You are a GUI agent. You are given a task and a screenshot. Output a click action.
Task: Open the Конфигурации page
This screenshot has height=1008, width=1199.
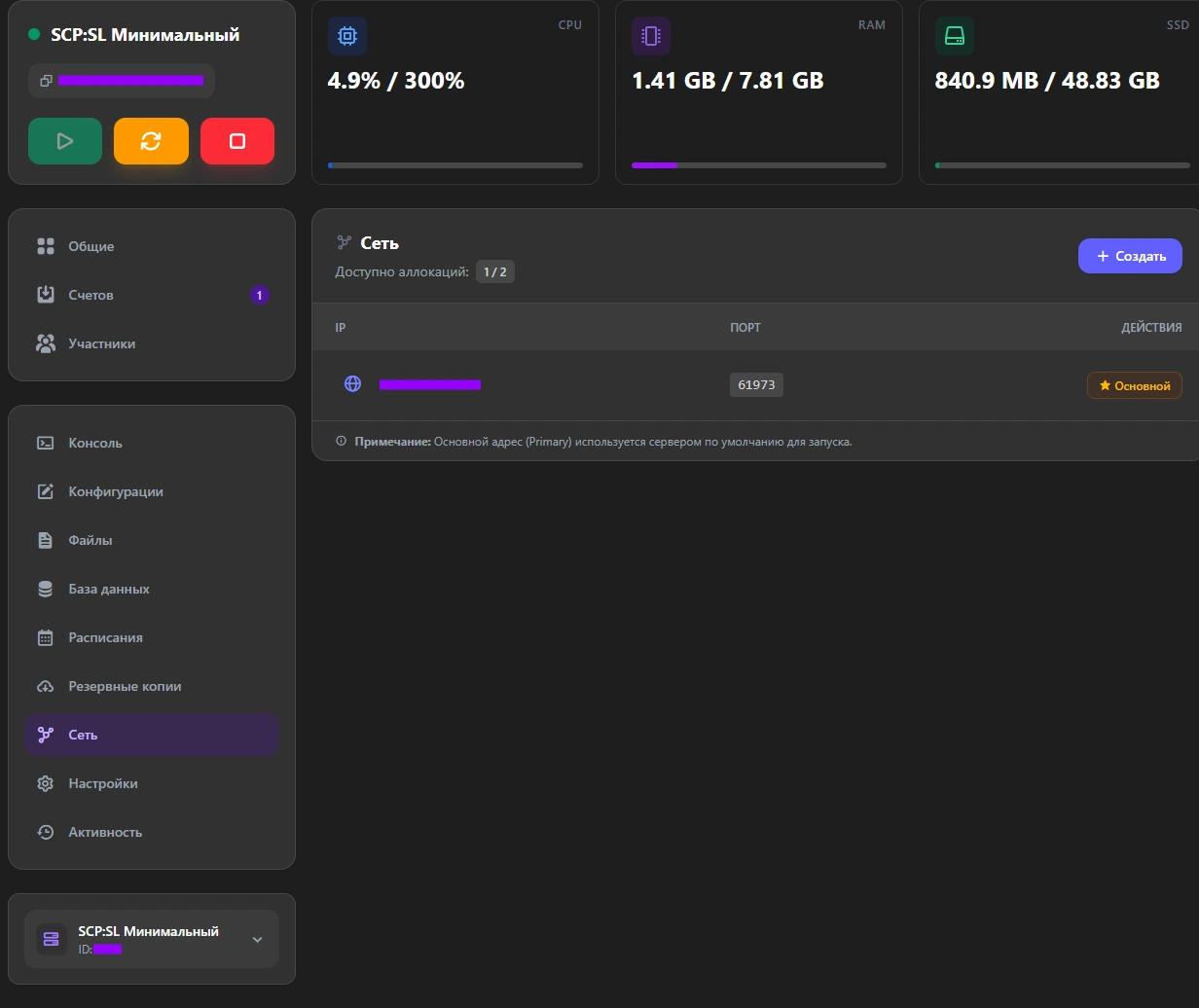(152, 491)
